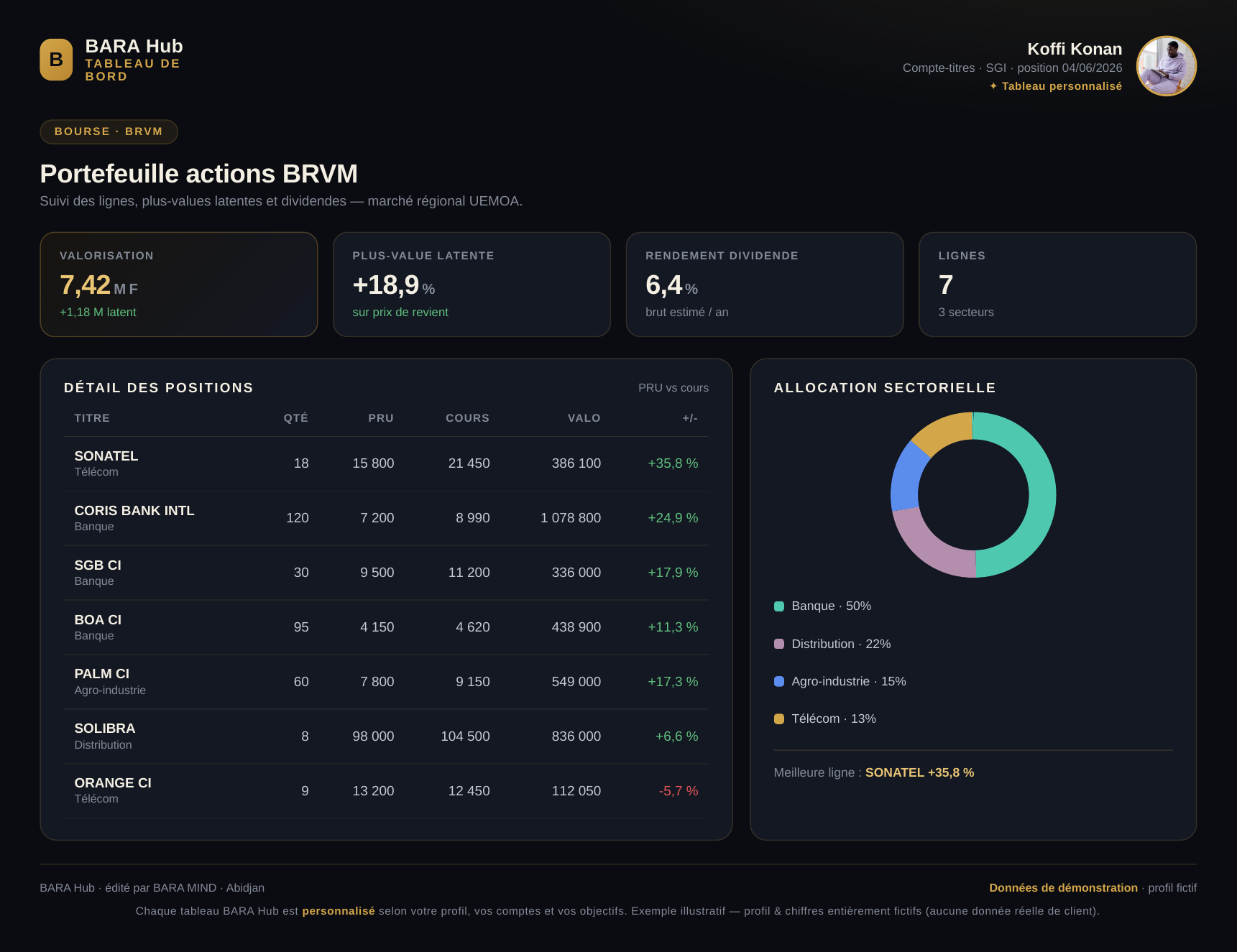Click the Banque · 50% legend label
The height and width of the screenshot is (952, 1237).
832,606
